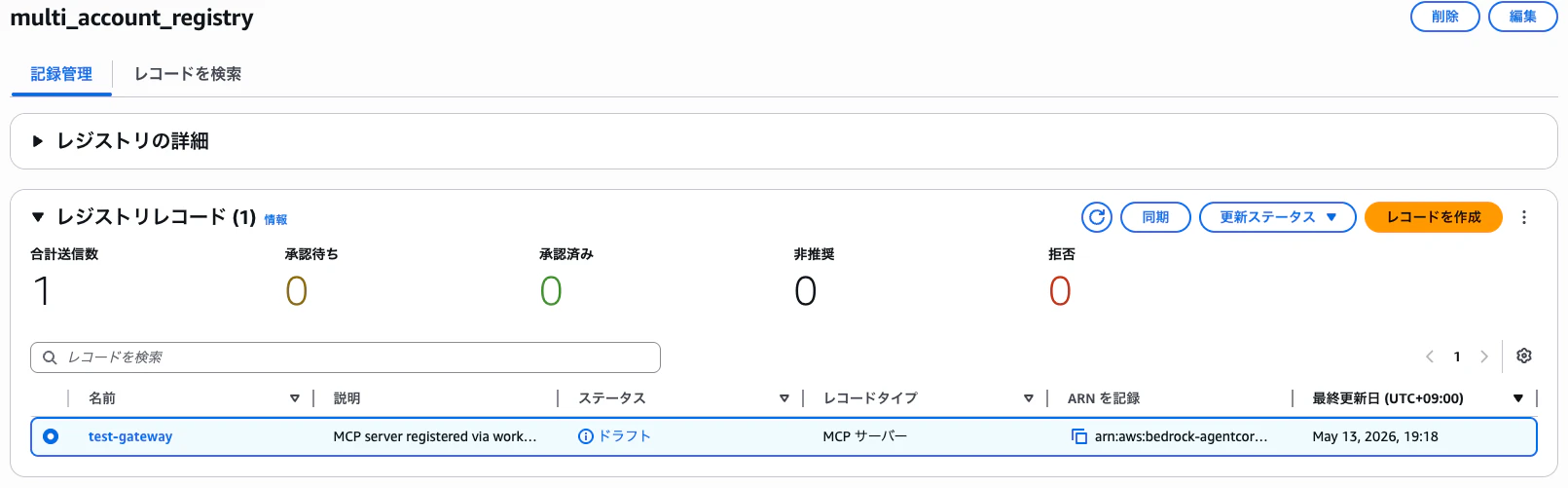This screenshot has height=488, width=1568.
Task: Select the test-gateway record radio button
Action: (51, 436)
